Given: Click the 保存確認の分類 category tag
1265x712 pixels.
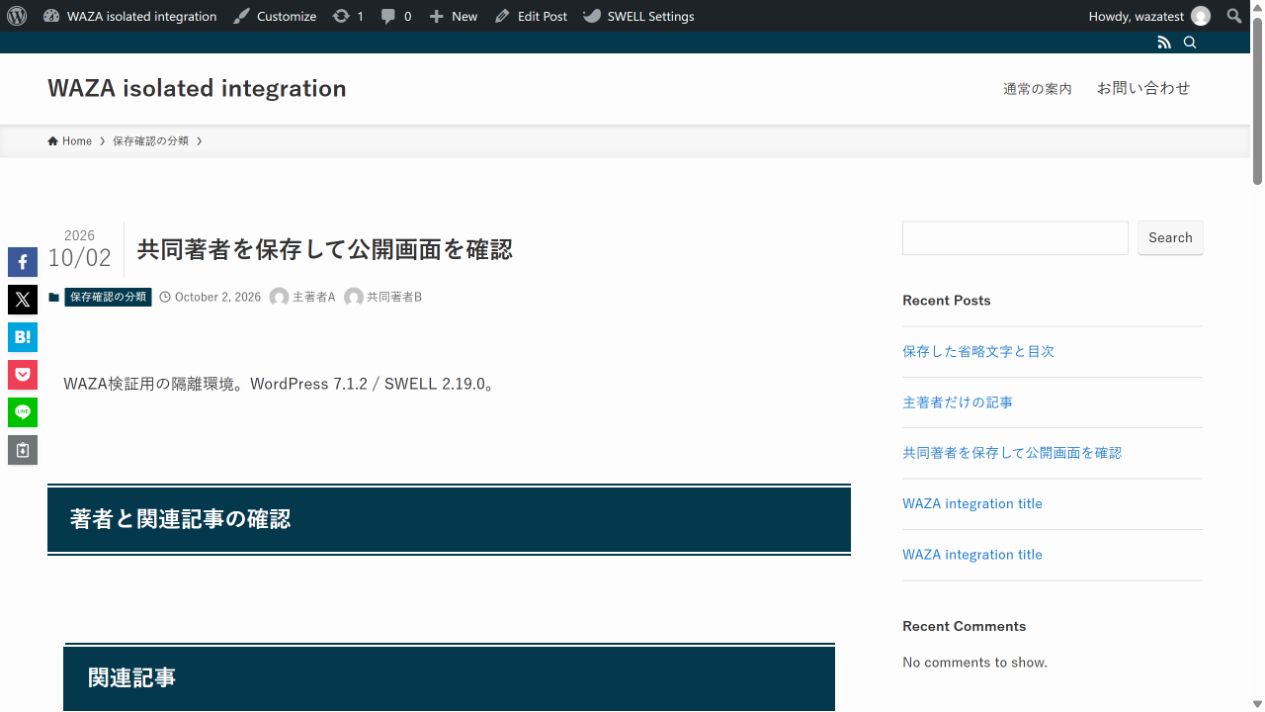Looking at the screenshot, I should click(x=108, y=297).
